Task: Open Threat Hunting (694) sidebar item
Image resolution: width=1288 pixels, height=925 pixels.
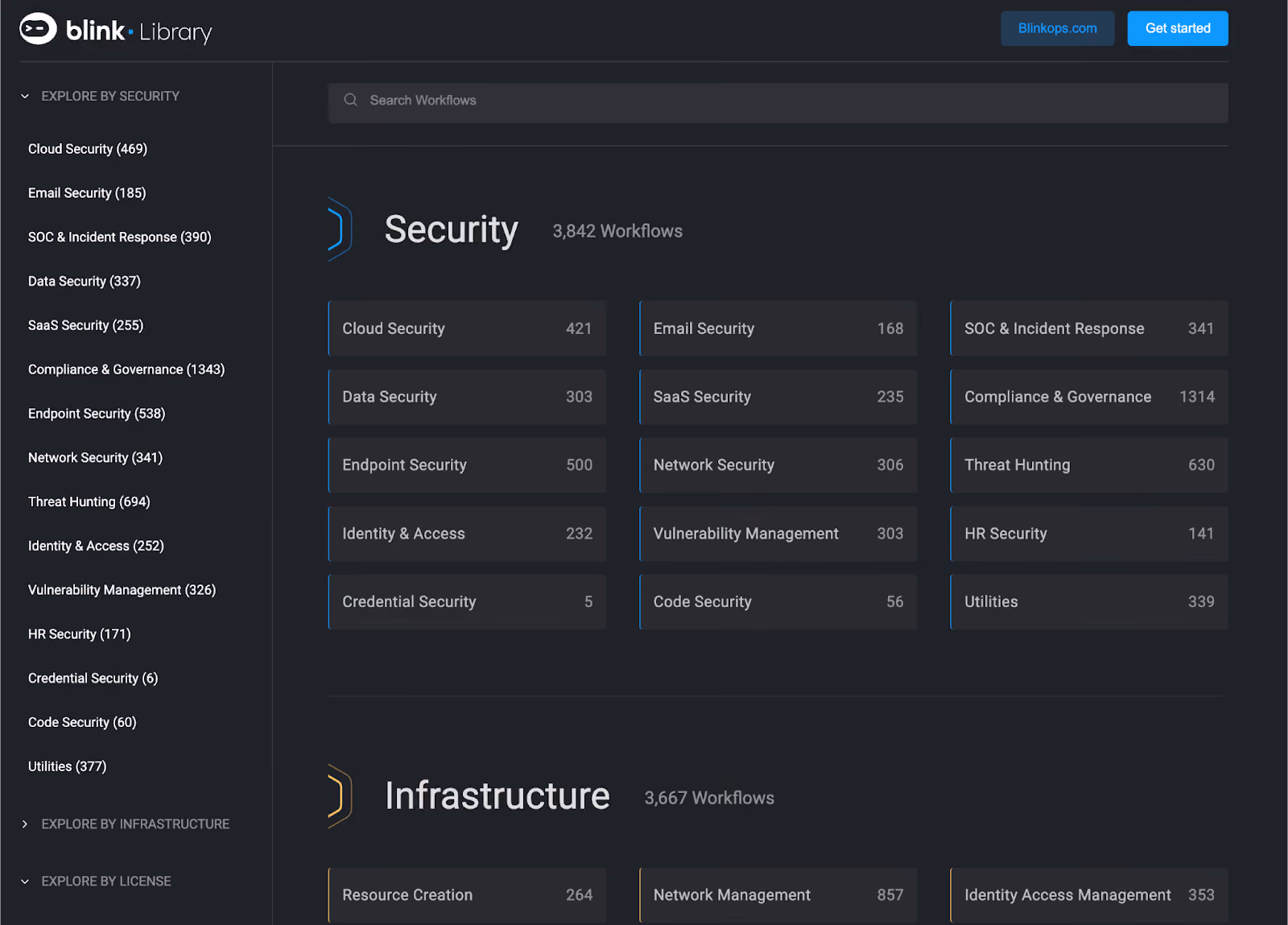Action: tap(89, 502)
